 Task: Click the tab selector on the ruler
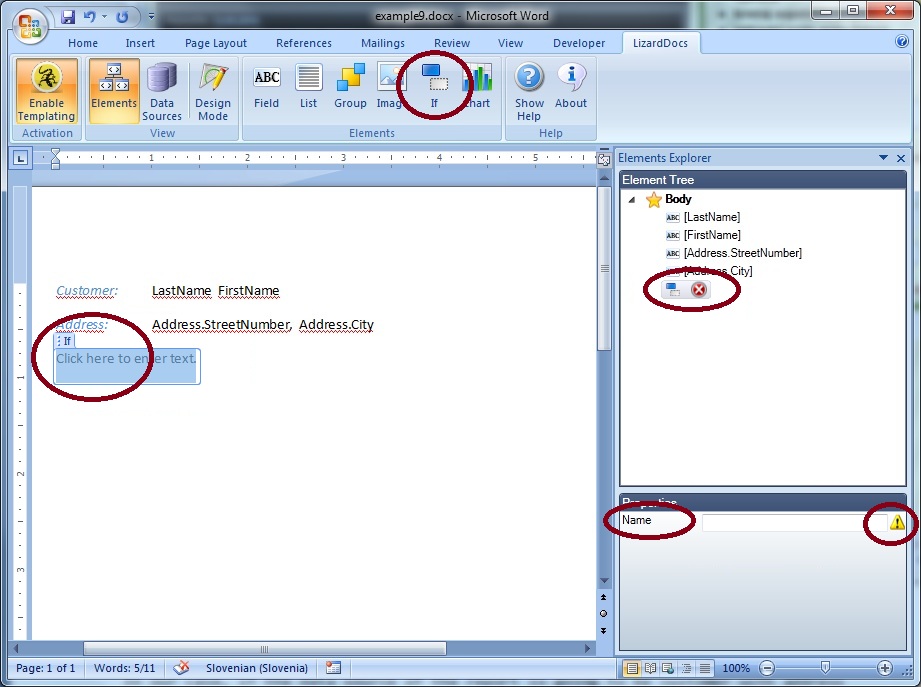coord(21,158)
